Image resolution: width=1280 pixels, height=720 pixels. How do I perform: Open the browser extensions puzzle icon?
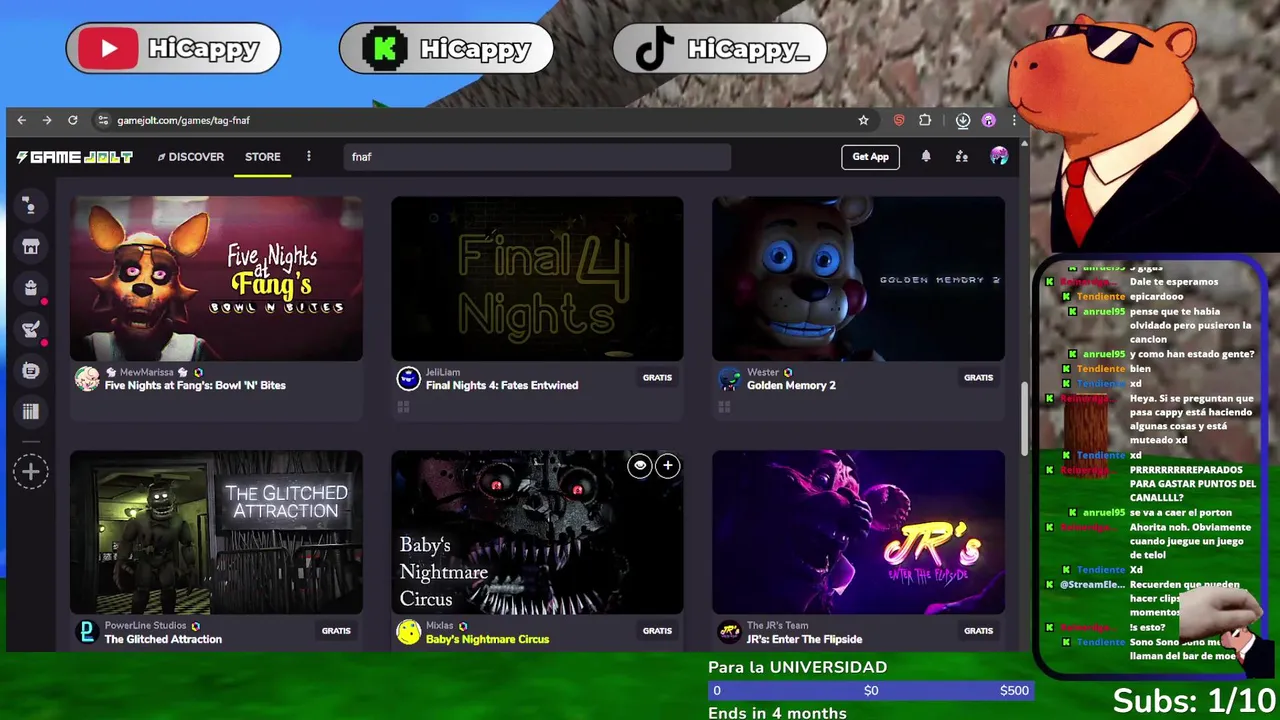[925, 120]
